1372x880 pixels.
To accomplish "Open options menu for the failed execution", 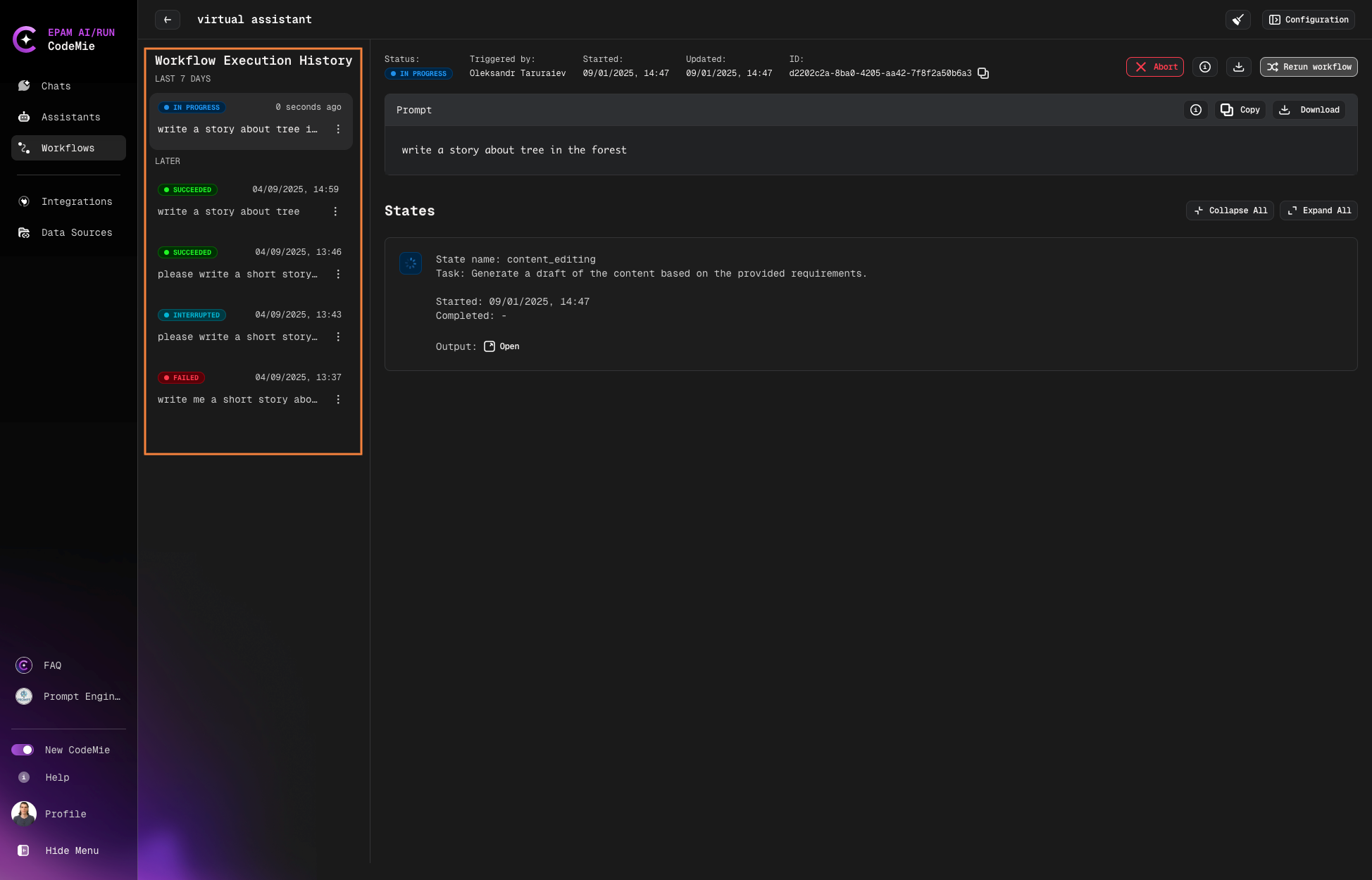I will coord(338,399).
